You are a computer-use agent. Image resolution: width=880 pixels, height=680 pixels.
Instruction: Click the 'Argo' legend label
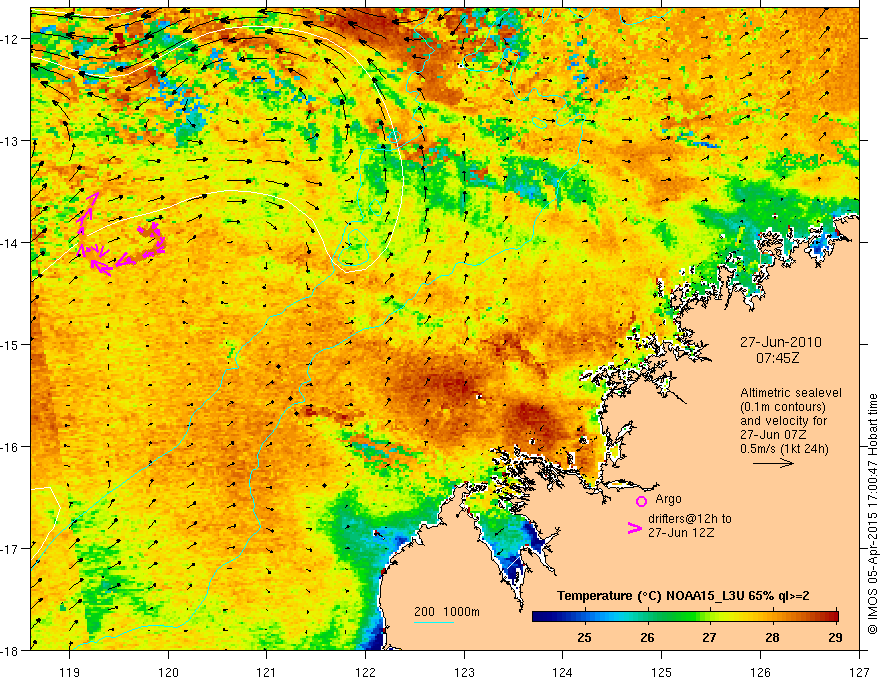coord(668,499)
